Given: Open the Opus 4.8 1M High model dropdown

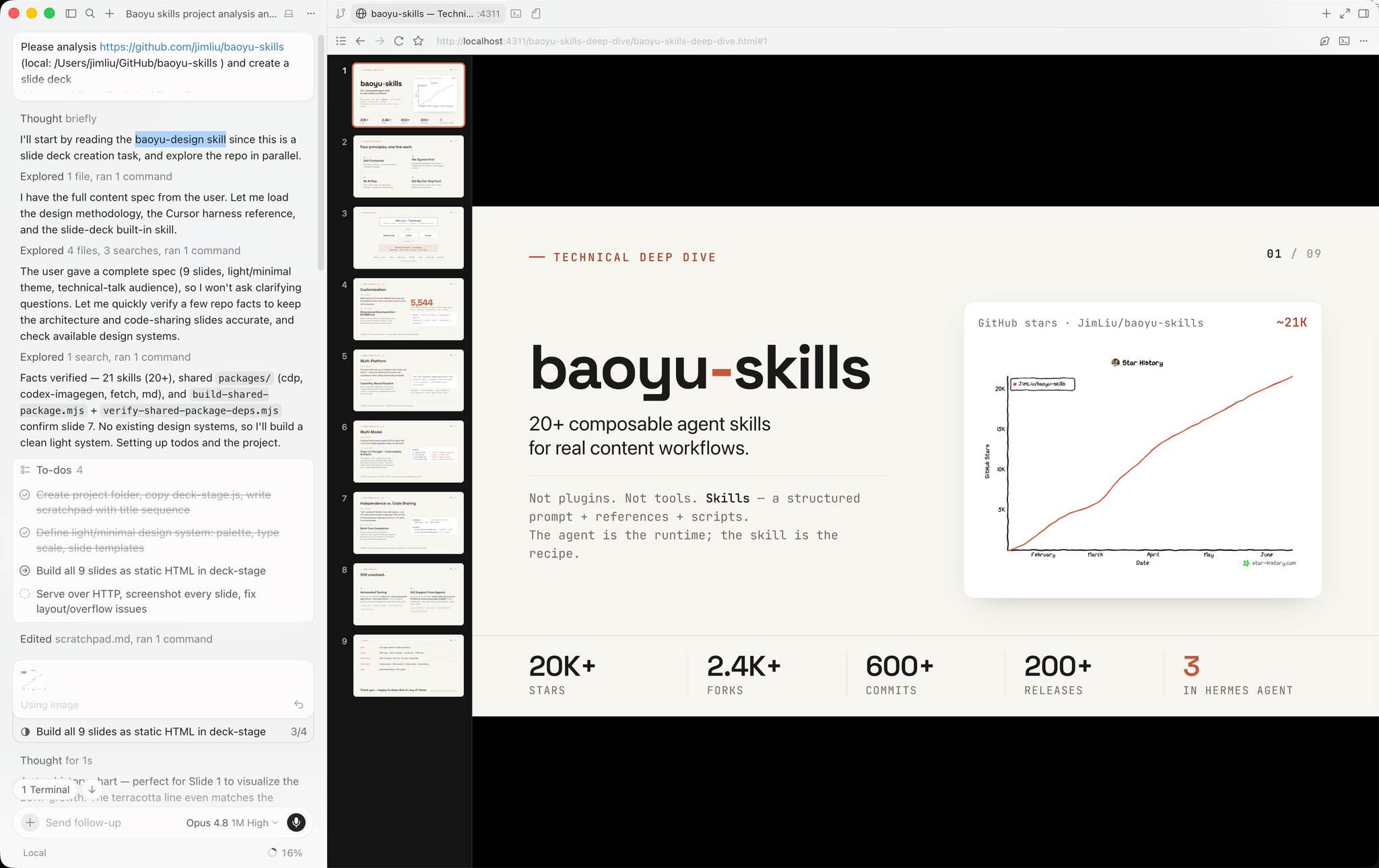Looking at the screenshot, I should coord(232,822).
